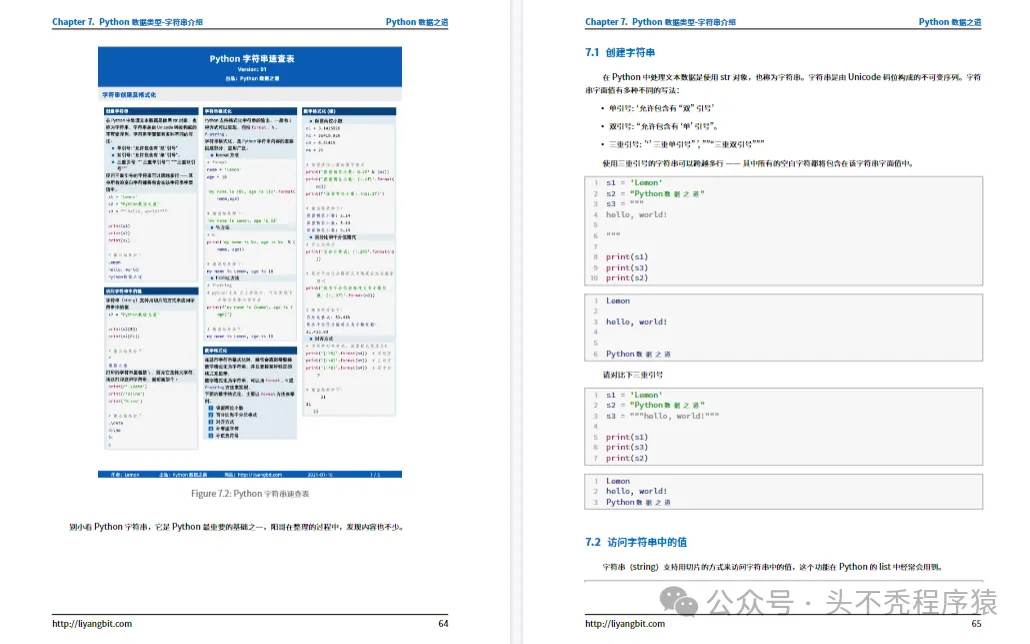Viewport: 1030px width, 644px height.
Task: Click 'hello, world!' on line 4 of first code block
Action: (636, 214)
